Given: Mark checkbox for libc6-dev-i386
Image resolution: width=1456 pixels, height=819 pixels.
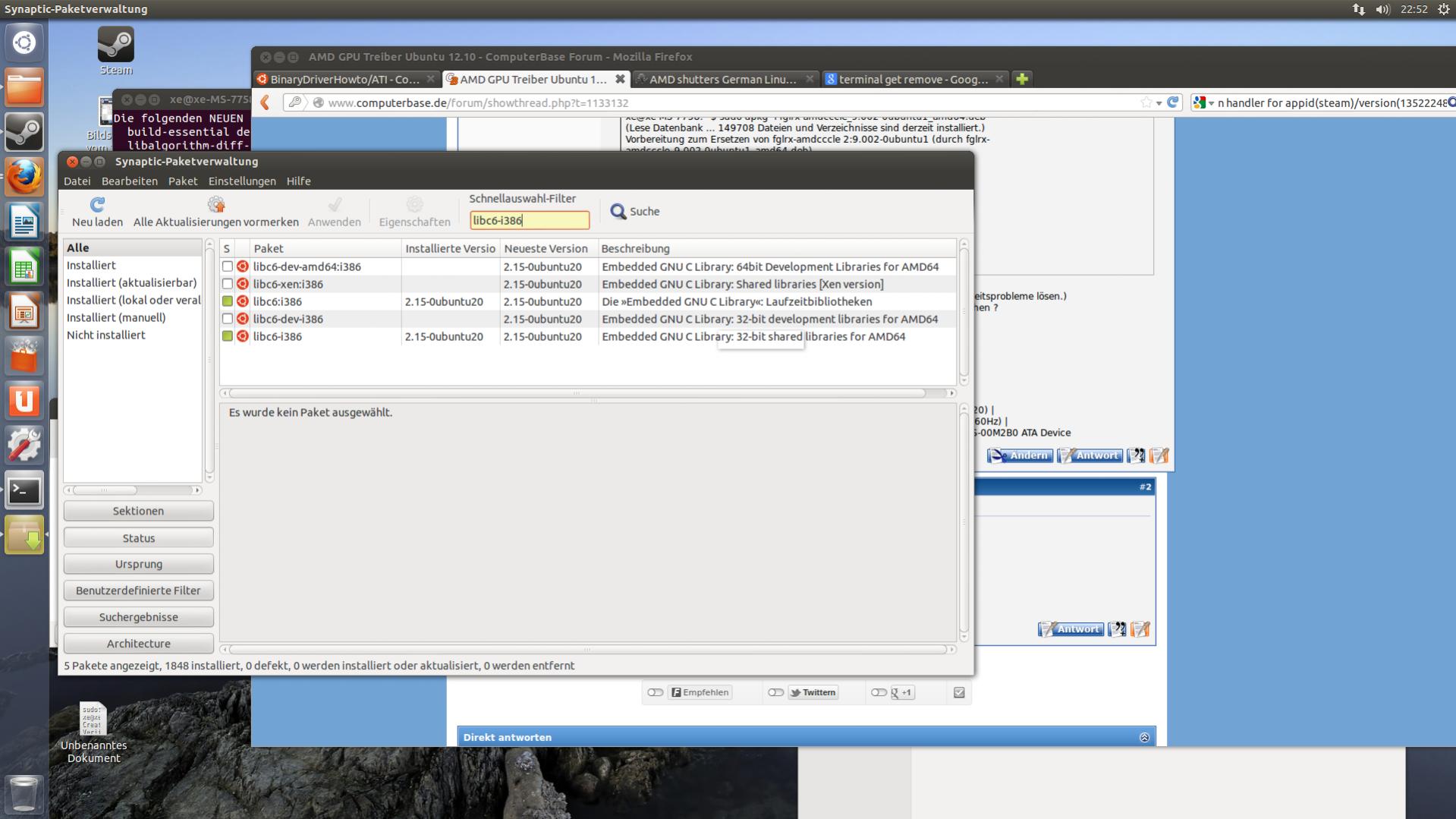Looking at the screenshot, I should (227, 319).
